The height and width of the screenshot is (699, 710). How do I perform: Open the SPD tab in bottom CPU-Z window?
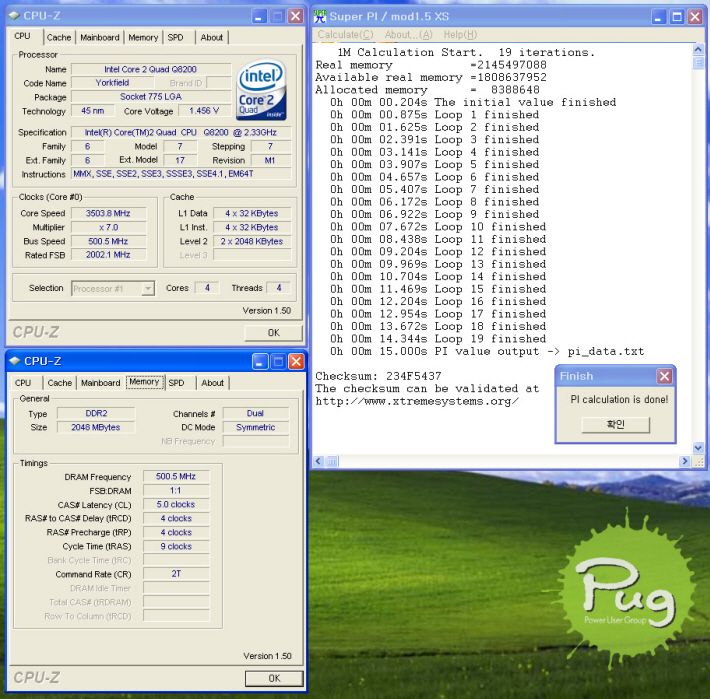pyautogui.click(x=177, y=383)
